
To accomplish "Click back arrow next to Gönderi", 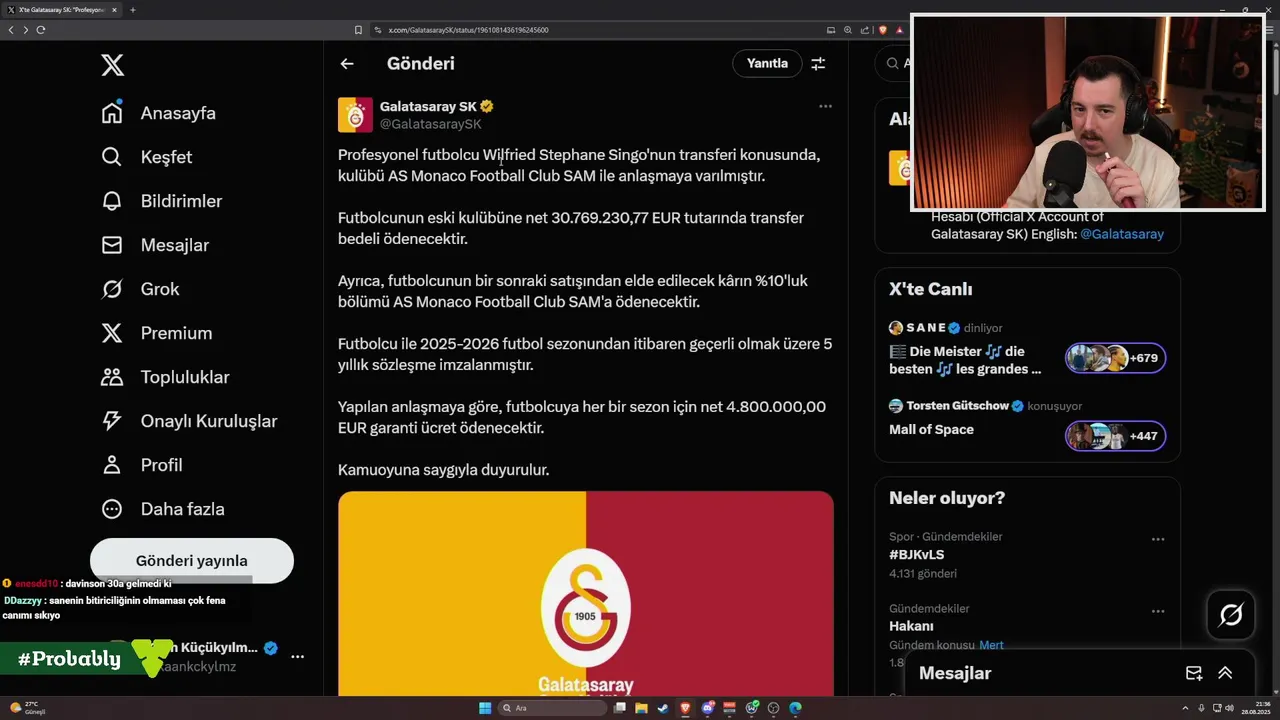I will point(347,63).
